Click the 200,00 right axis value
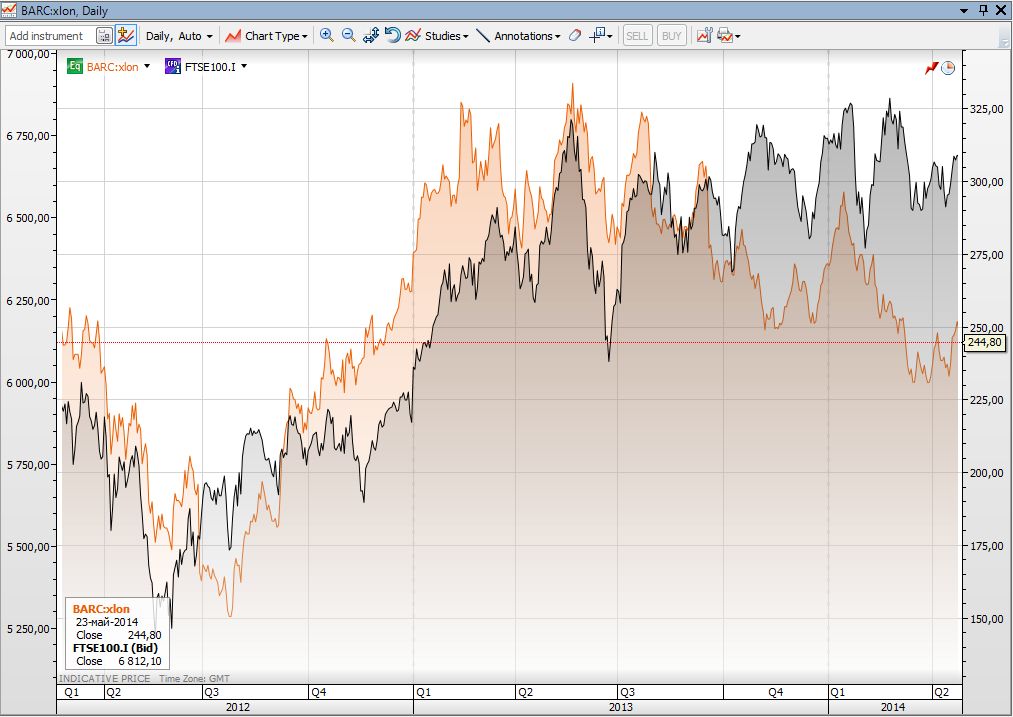 987,473
